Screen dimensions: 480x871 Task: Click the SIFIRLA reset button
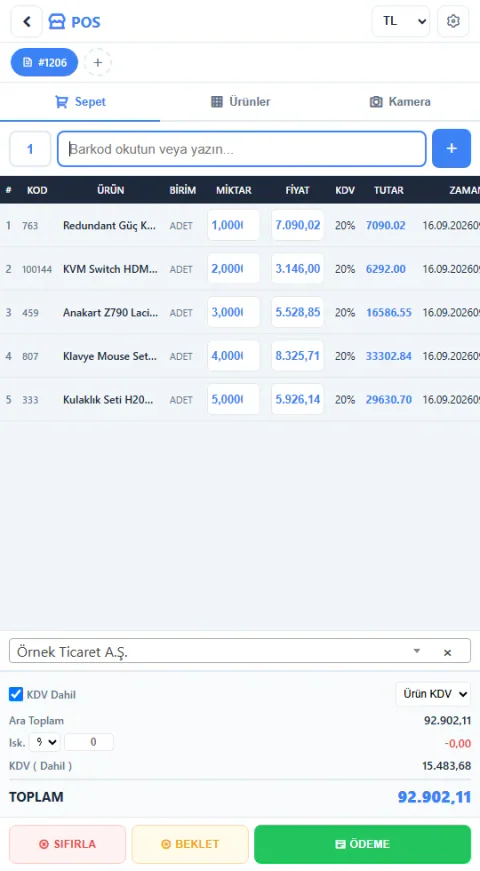(x=67, y=844)
